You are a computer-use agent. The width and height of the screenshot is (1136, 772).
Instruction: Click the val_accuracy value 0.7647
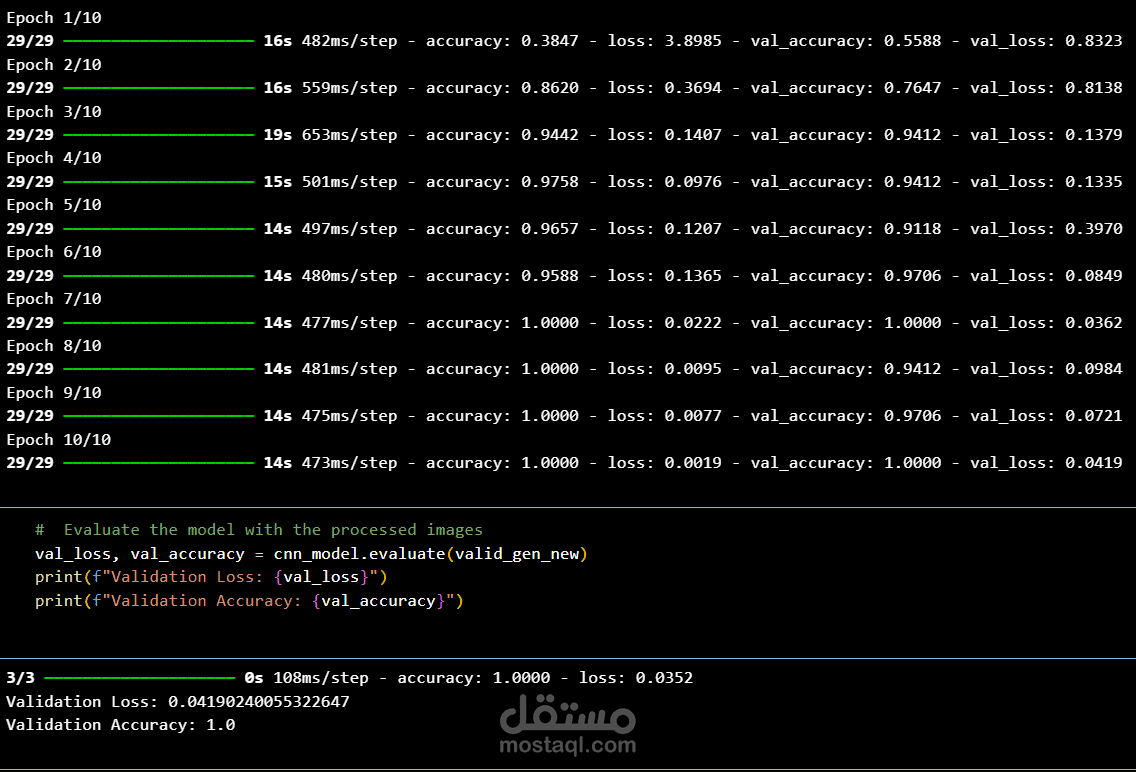click(x=913, y=88)
